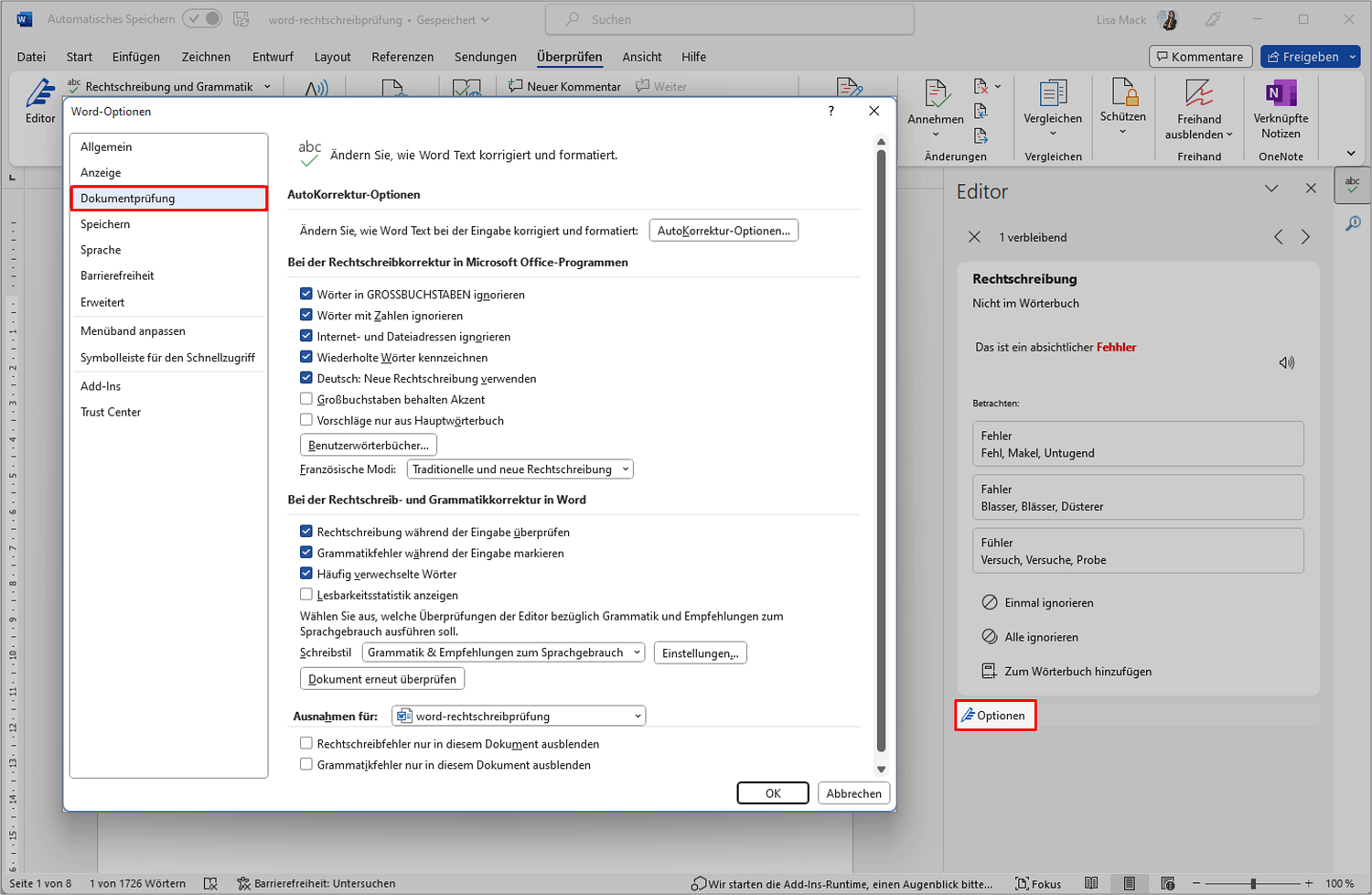Click the search magnifier icon on right sidebar
This screenshot has height=895, width=1372.
[x=1353, y=223]
